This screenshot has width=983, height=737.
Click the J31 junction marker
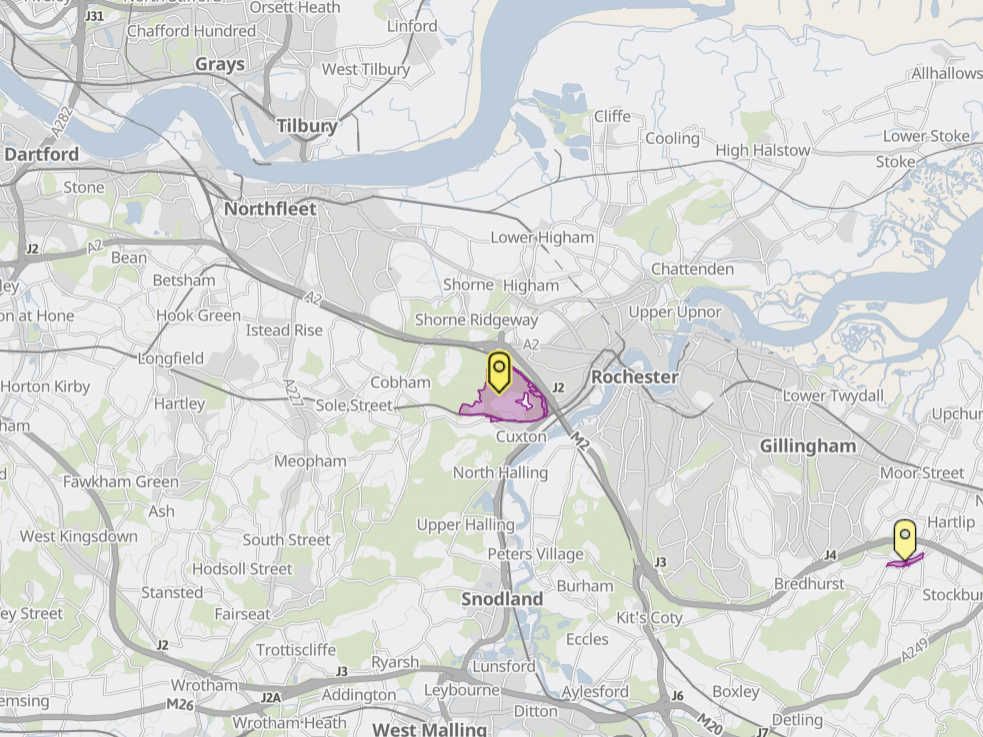[94, 16]
